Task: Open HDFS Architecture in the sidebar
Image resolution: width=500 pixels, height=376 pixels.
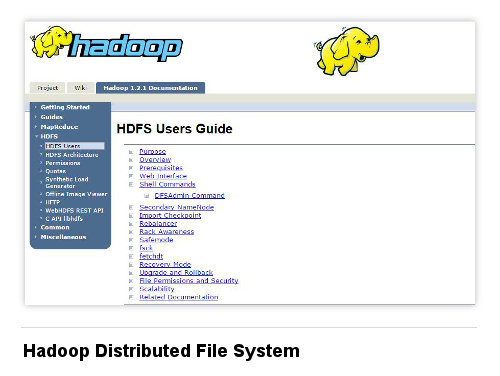Action: click(x=72, y=155)
